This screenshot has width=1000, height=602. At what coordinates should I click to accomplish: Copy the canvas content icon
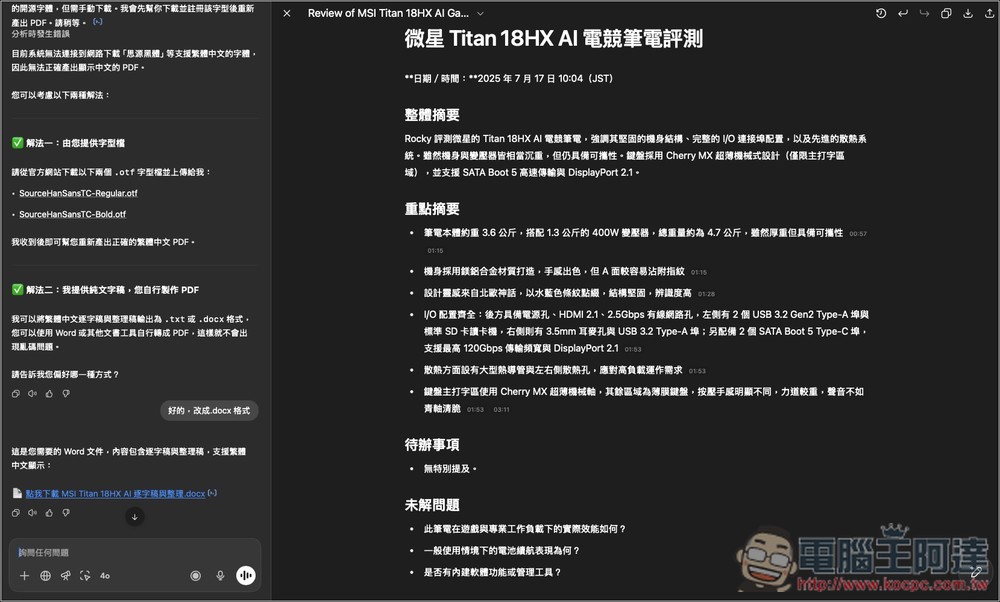pyautogui.click(x=946, y=13)
